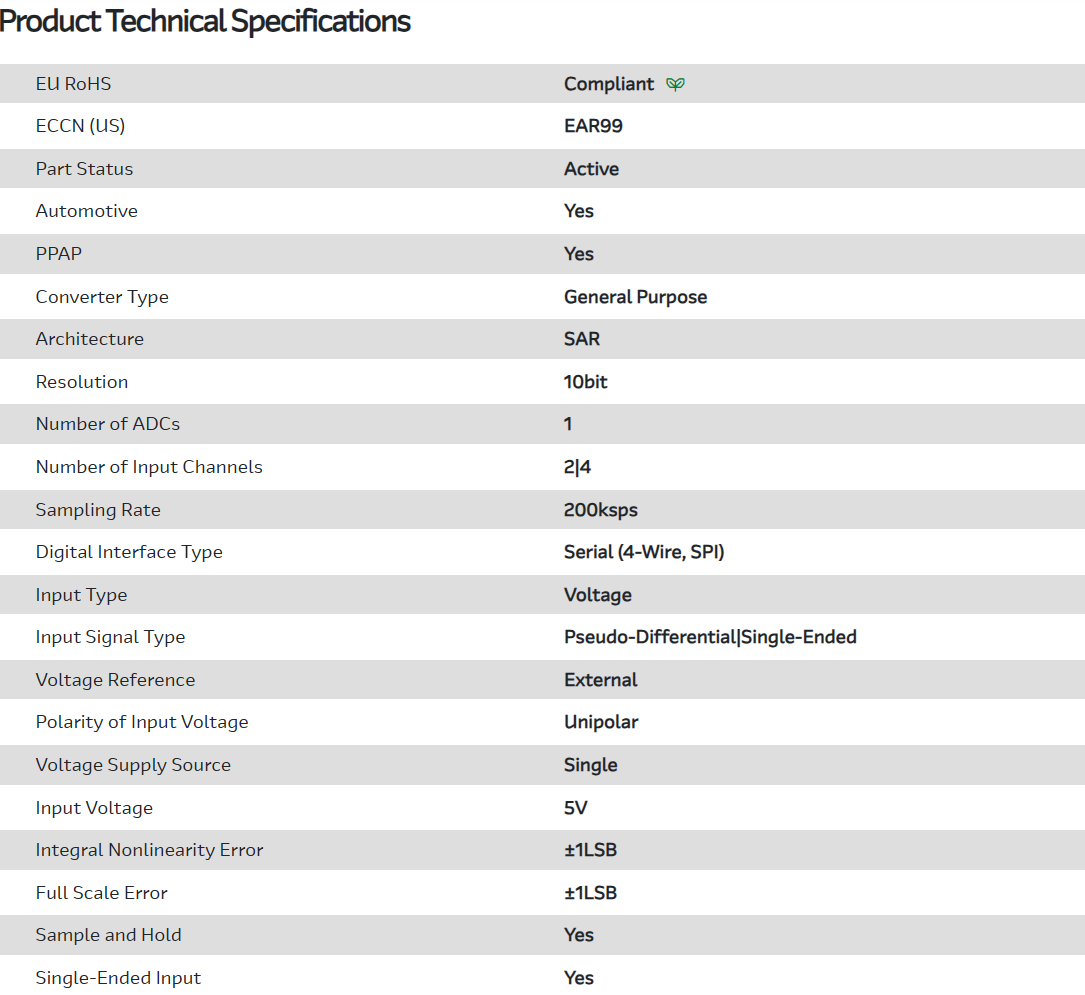Select the Sample and Hold label

(x=108, y=935)
